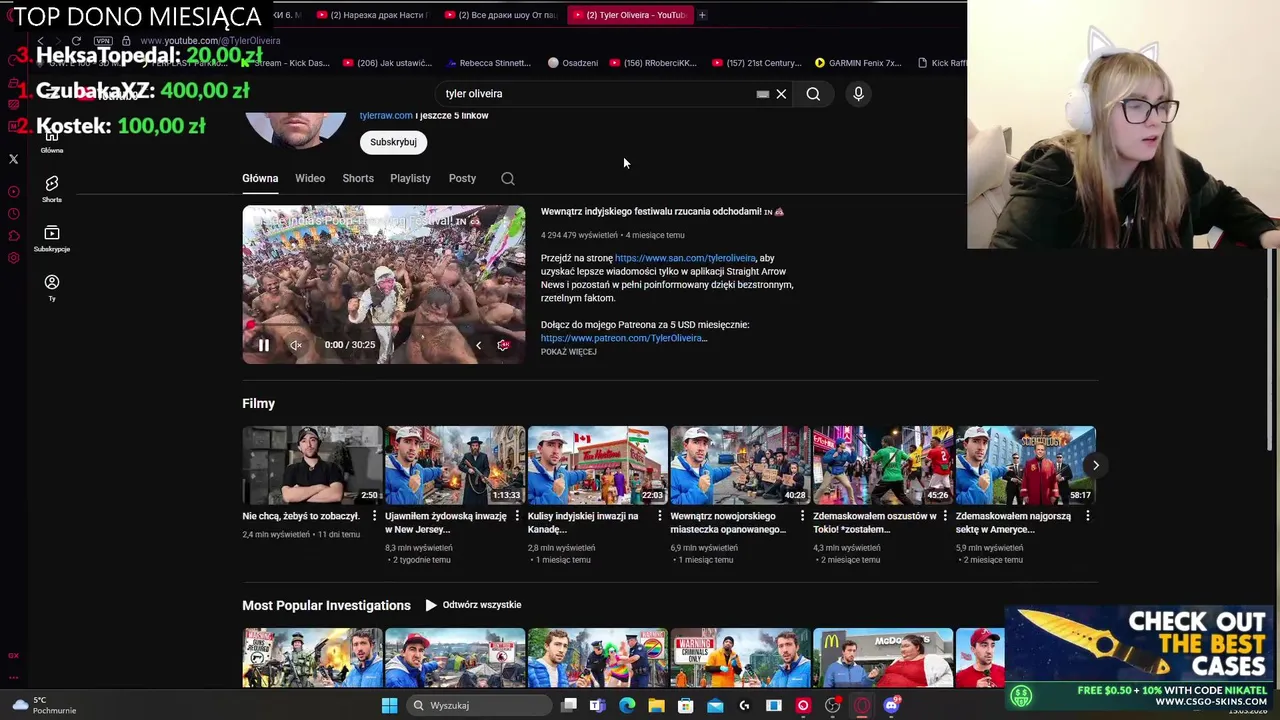Toggle the VPN badge in the address bar
Image resolution: width=1280 pixels, height=720 pixels.
103,41
